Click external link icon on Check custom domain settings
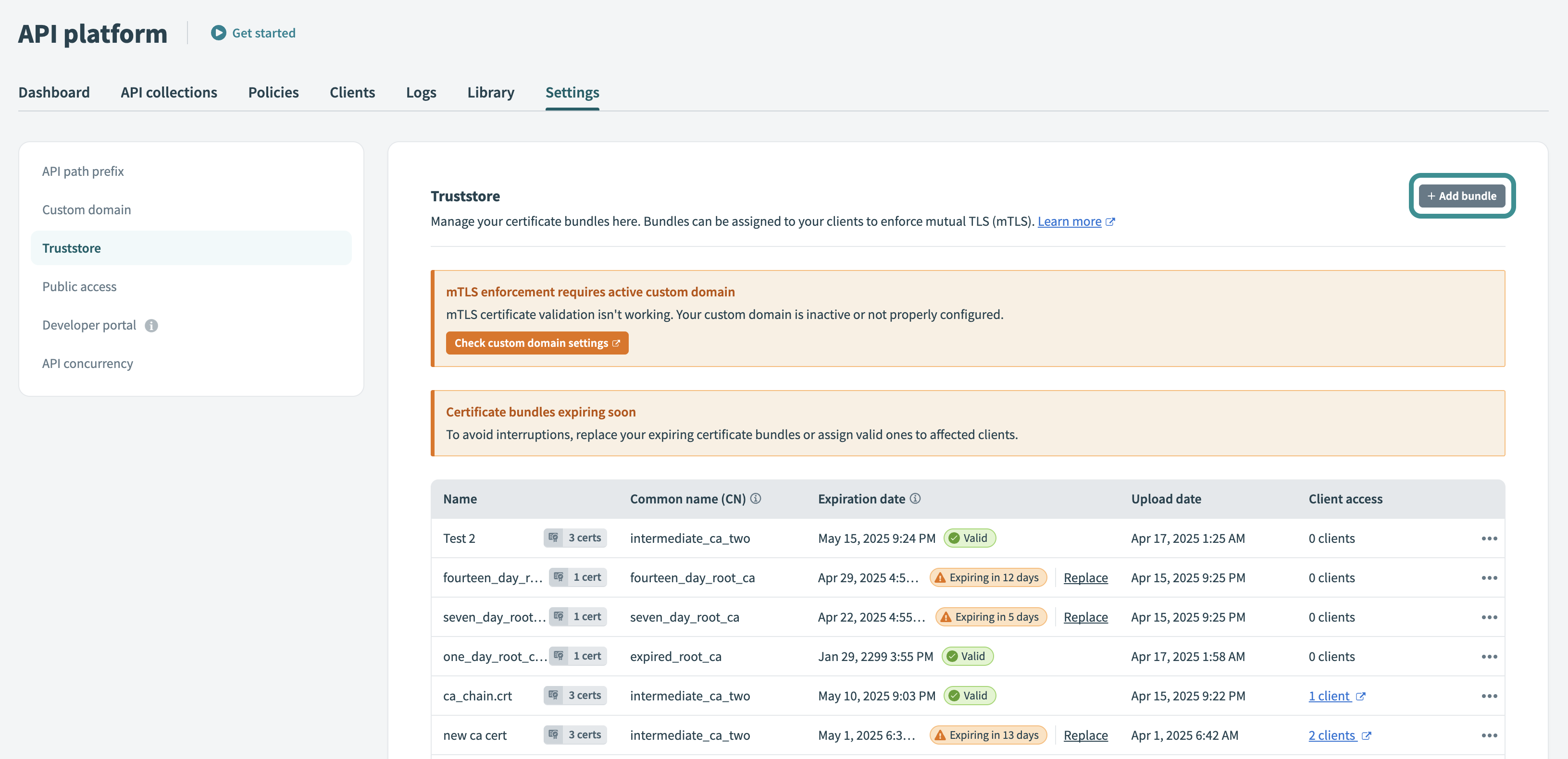The height and width of the screenshot is (759, 1568). click(x=616, y=343)
